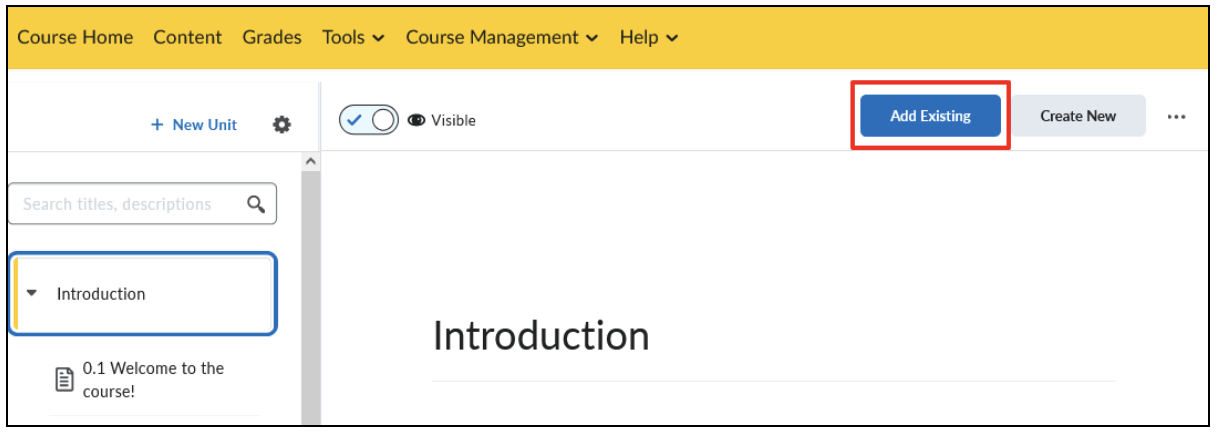Open the Content menu item
This screenshot has height=434, width=1218.
click(x=187, y=37)
